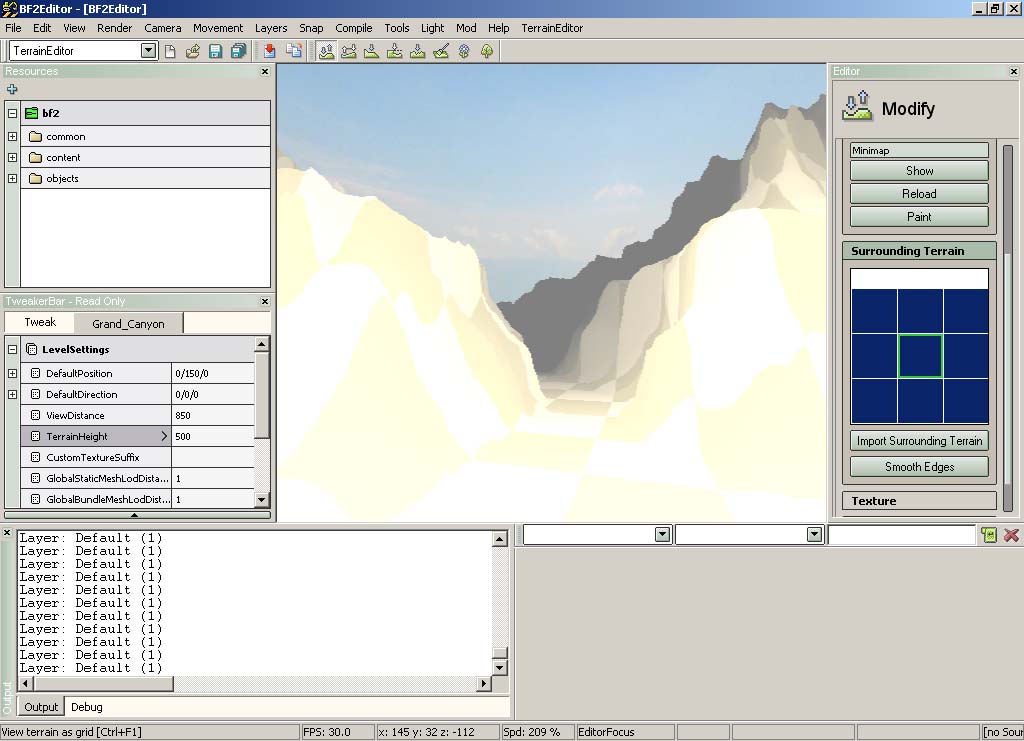Viewport: 1024px width, 741px height.
Task: Click the open folder toolbar icon
Action: coord(193,51)
